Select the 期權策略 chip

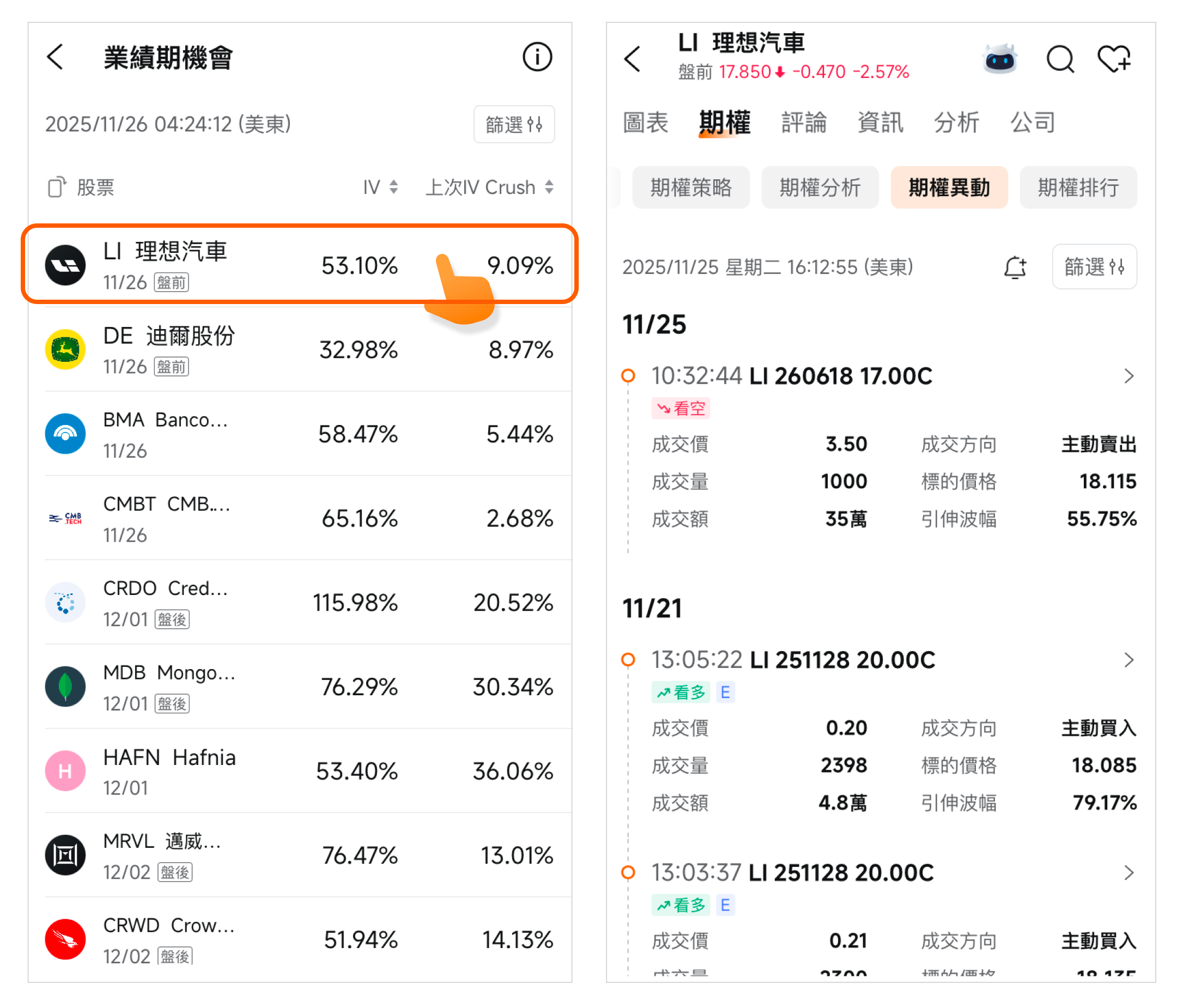tap(691, 187)
